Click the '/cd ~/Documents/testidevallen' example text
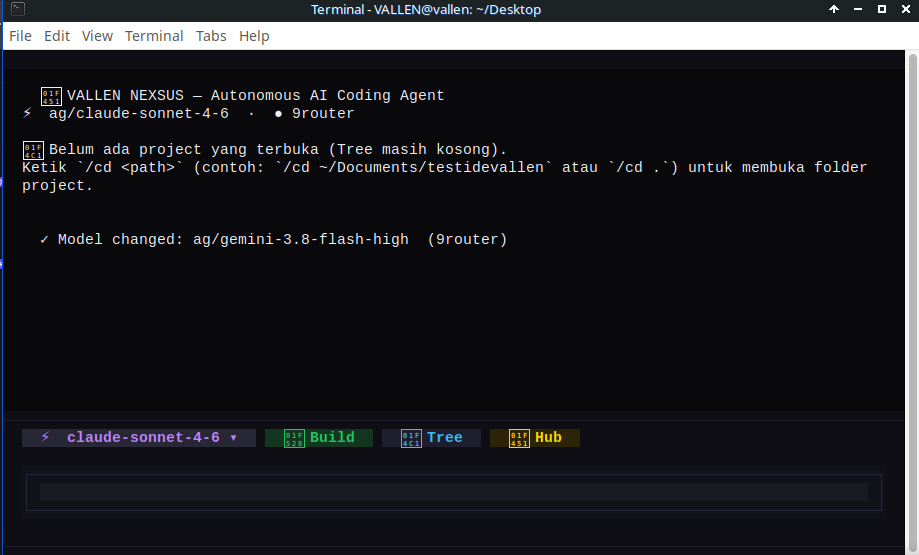 coord(413,168)
